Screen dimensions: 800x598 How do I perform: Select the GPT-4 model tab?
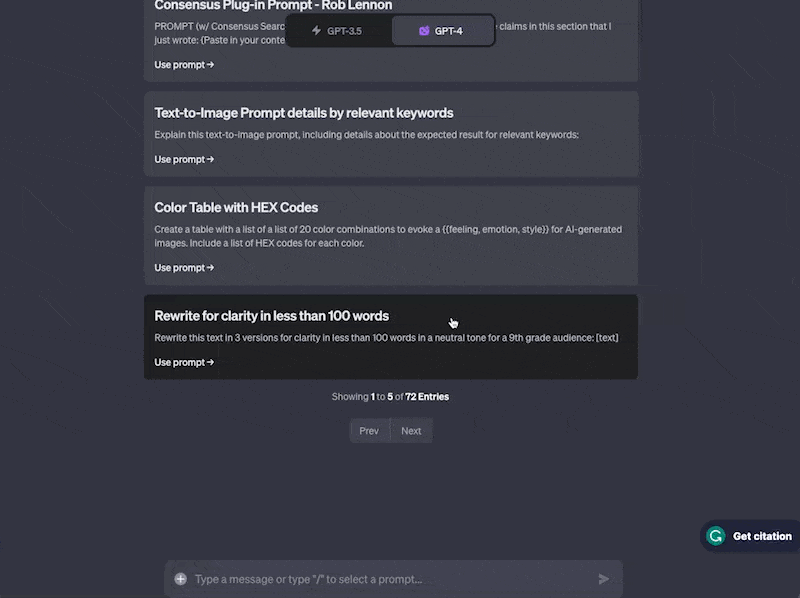(442, 31)
